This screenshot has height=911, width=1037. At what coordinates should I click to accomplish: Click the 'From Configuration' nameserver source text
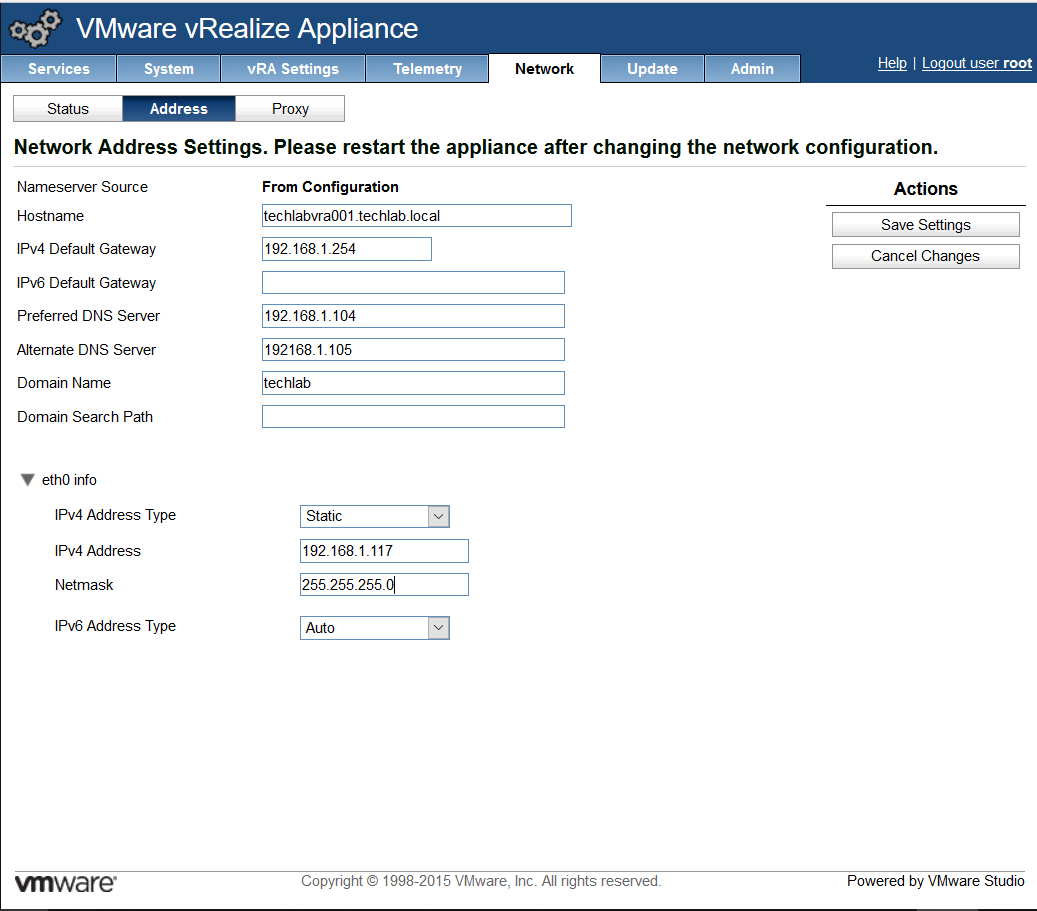click(330, 187)
